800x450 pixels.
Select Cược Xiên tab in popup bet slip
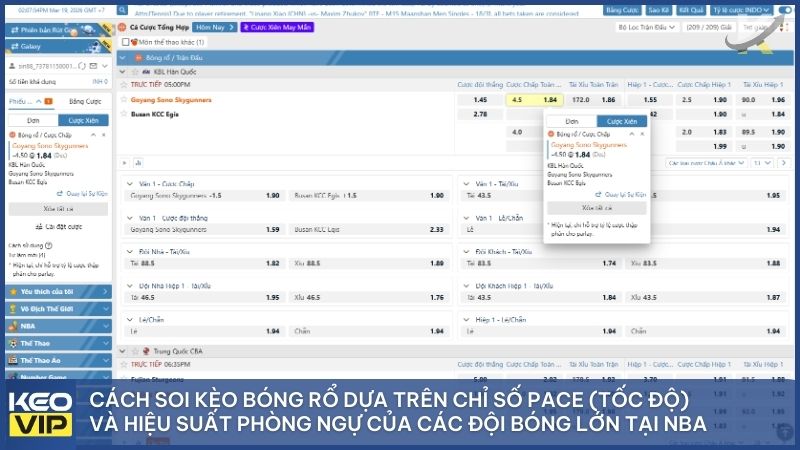click(x=622, y=120)
